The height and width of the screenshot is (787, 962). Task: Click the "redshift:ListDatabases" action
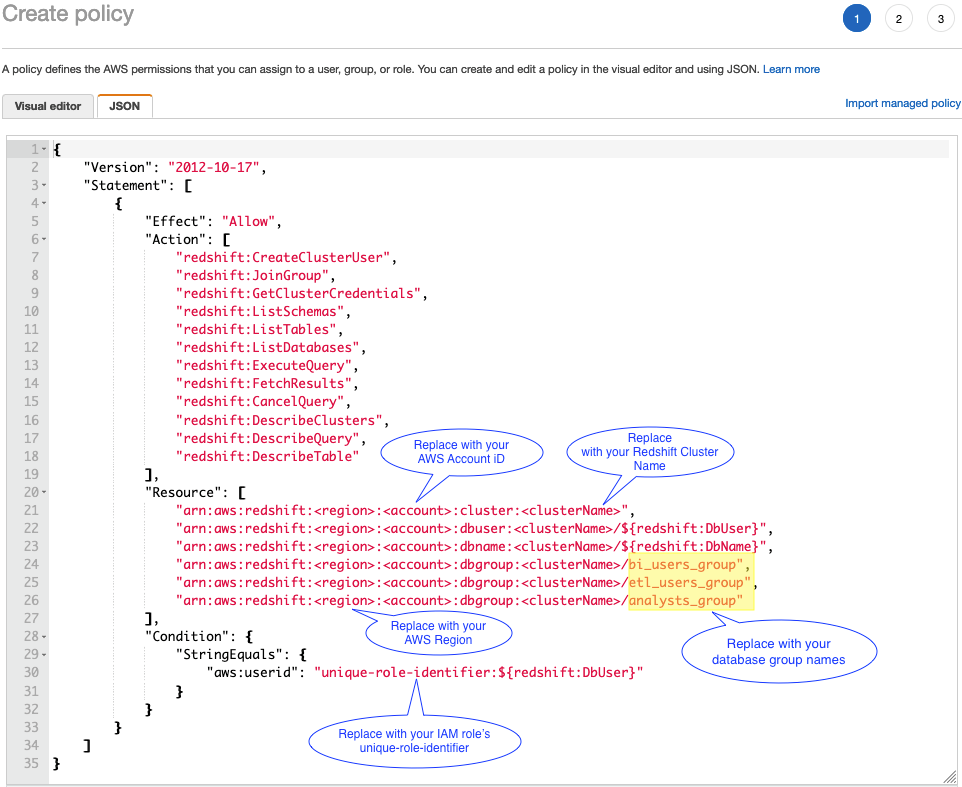point(267,347)
